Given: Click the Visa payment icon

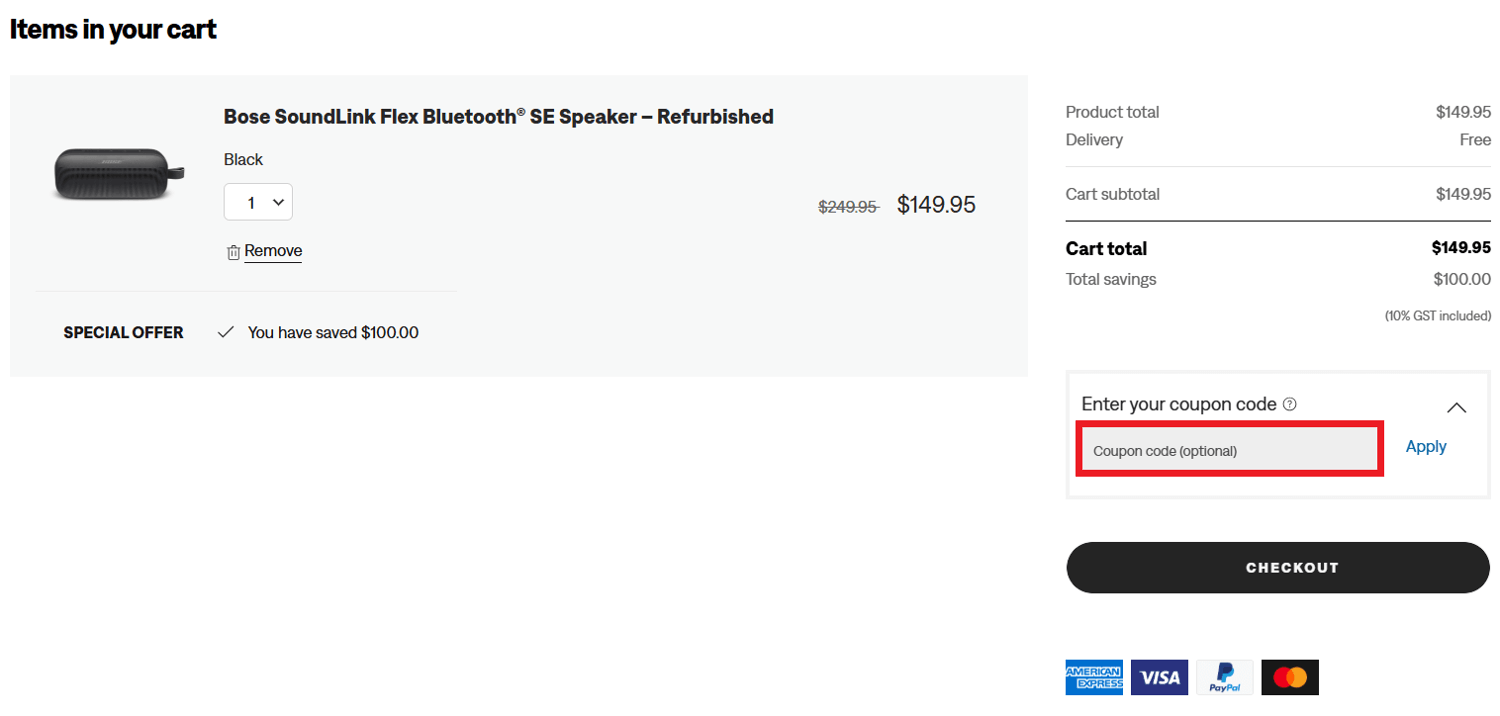Looking at the screenshot, I should (x=1160, y=677).
